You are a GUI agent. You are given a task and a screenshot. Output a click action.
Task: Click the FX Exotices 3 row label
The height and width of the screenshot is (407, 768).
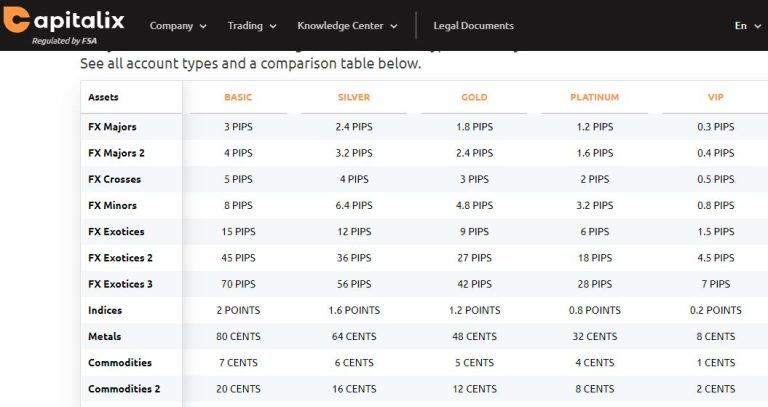click(x=120, y=284)
